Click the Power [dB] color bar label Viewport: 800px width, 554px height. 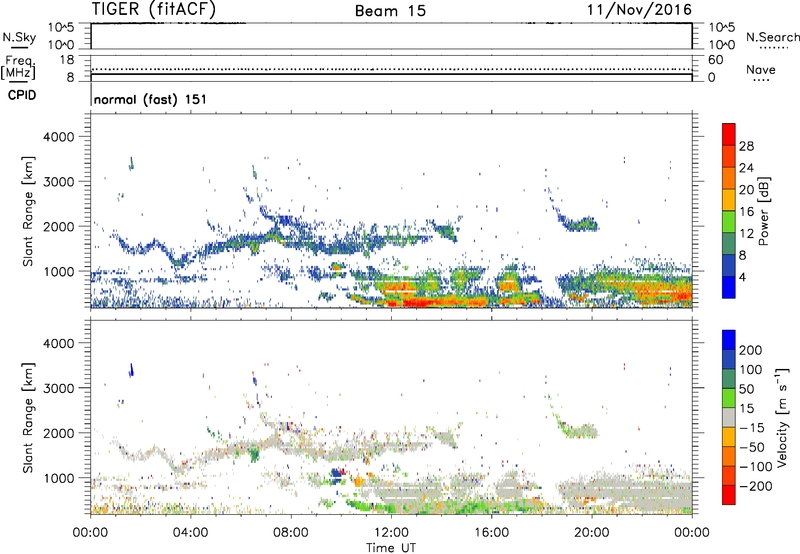(x=763, y=212)
